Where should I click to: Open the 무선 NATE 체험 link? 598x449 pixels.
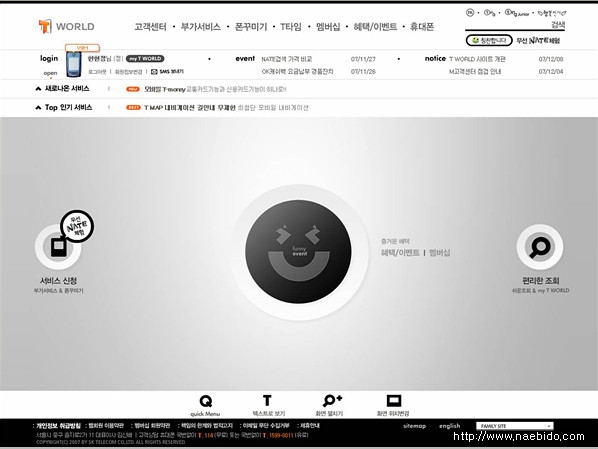tap(538, 40)
